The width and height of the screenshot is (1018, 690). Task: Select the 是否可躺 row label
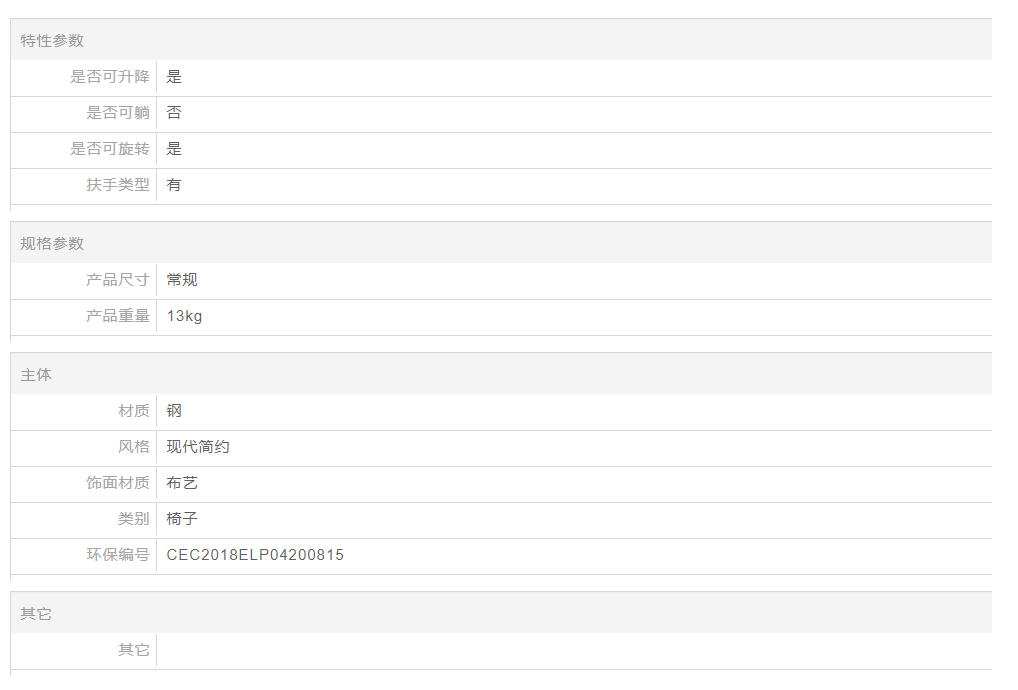(117, 113)
